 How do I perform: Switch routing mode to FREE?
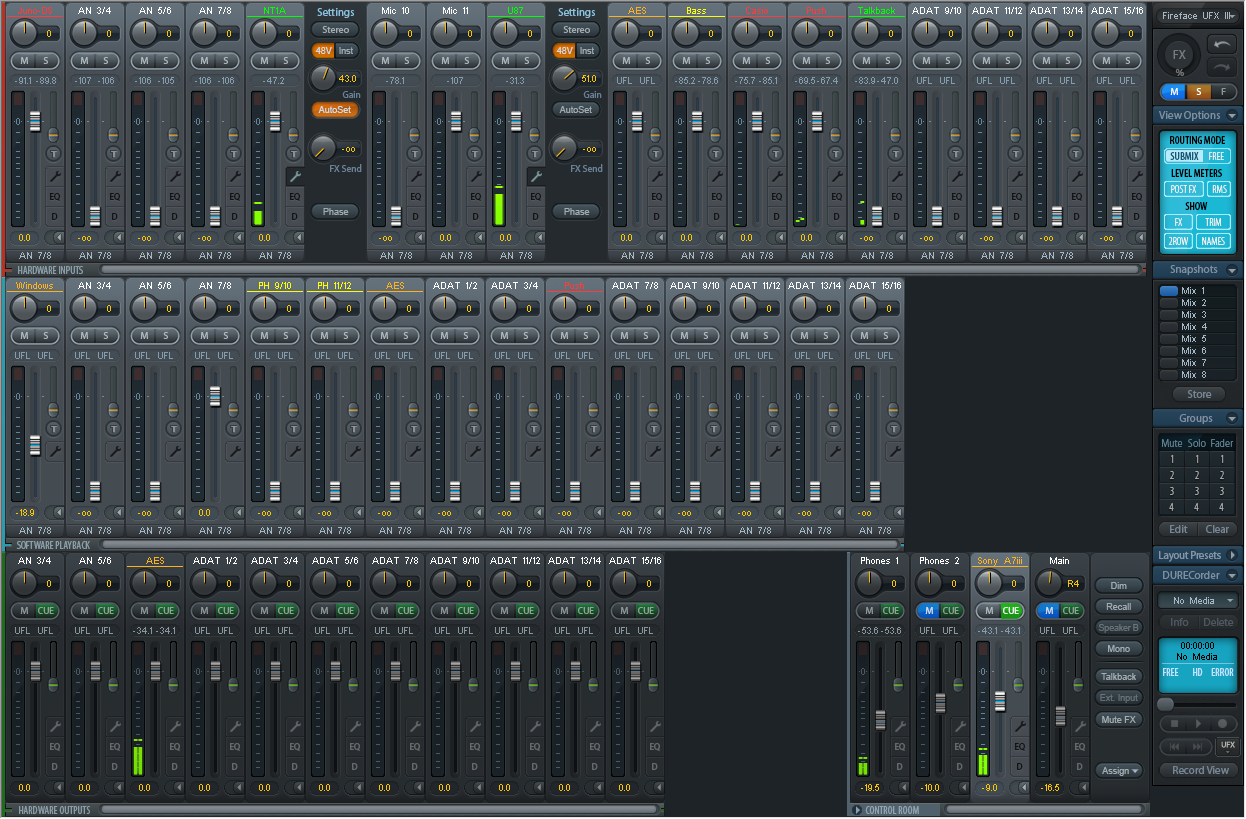(1216, 156)
